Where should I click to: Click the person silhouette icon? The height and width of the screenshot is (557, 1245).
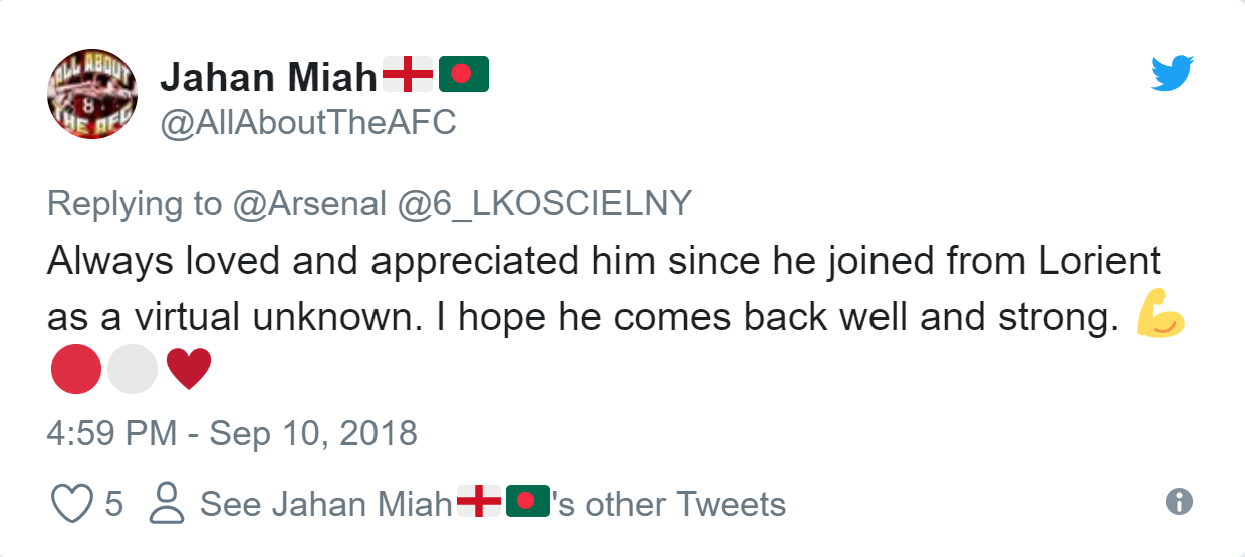point(166,503)
